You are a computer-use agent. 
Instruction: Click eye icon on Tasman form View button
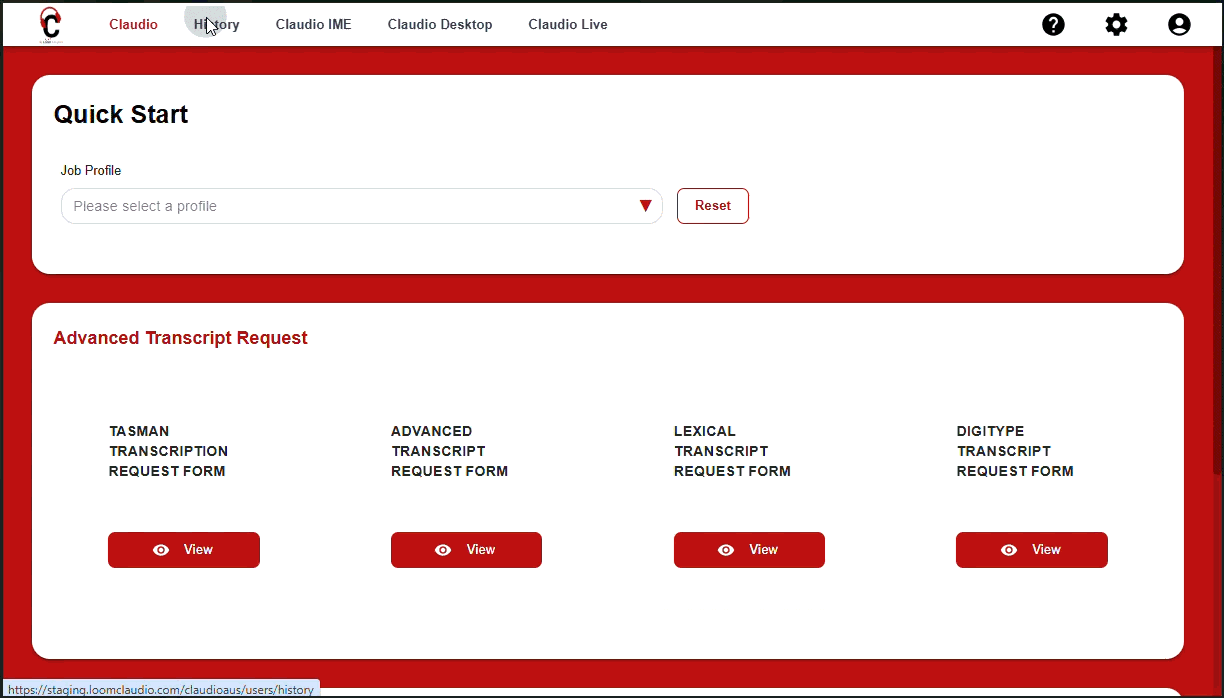pos(161,550)
